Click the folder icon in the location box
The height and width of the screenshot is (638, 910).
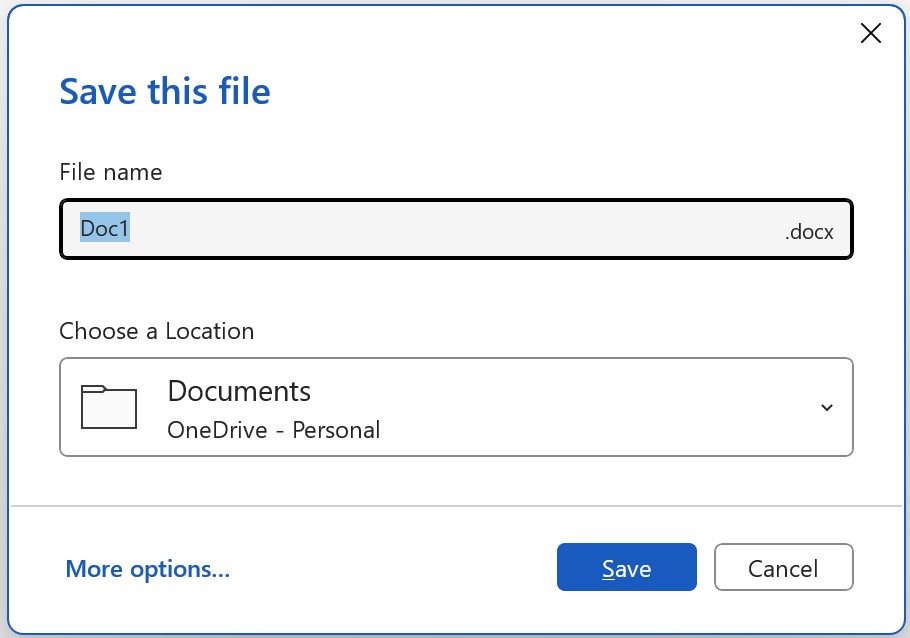(108, 406)
